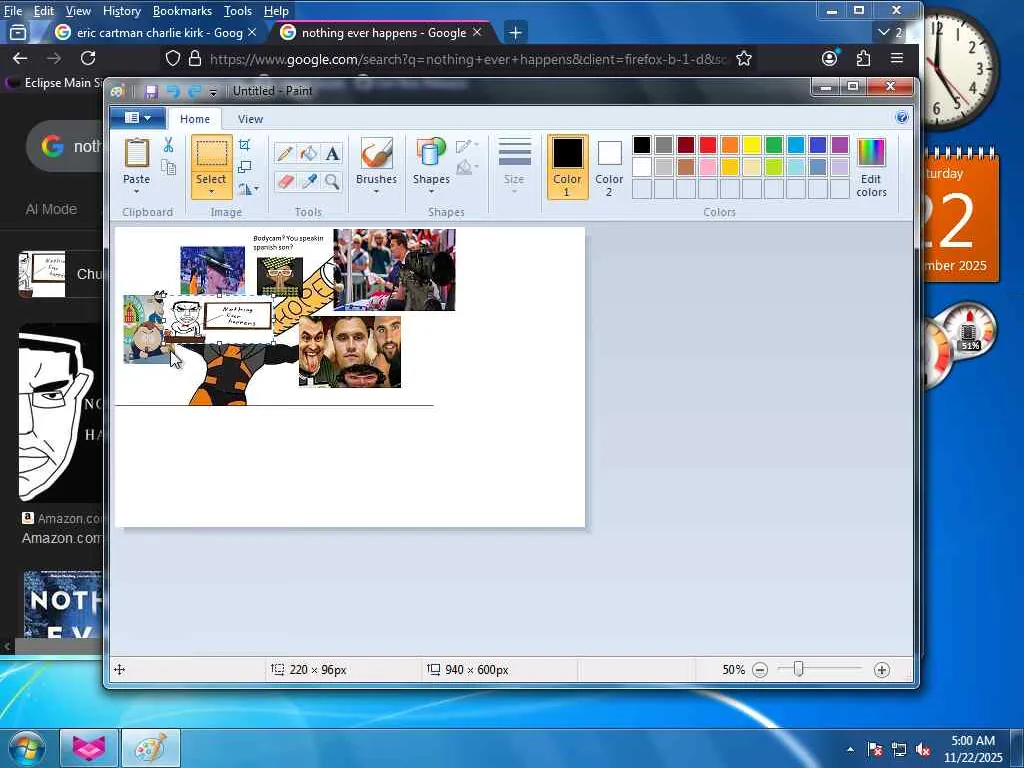This screenshot has width=1024, height=768.
Task: Click the AI Mode link in Google
Action: (x=51, y=209)
